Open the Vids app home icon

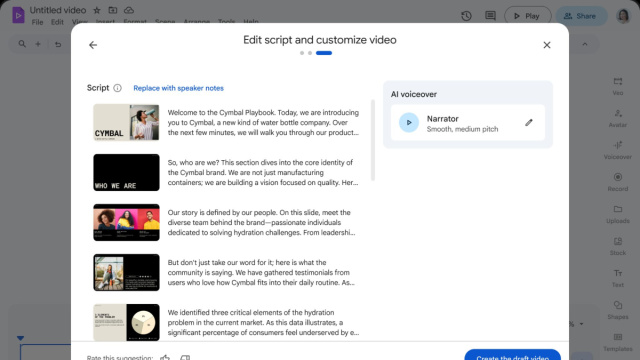(x=18, y=16)
